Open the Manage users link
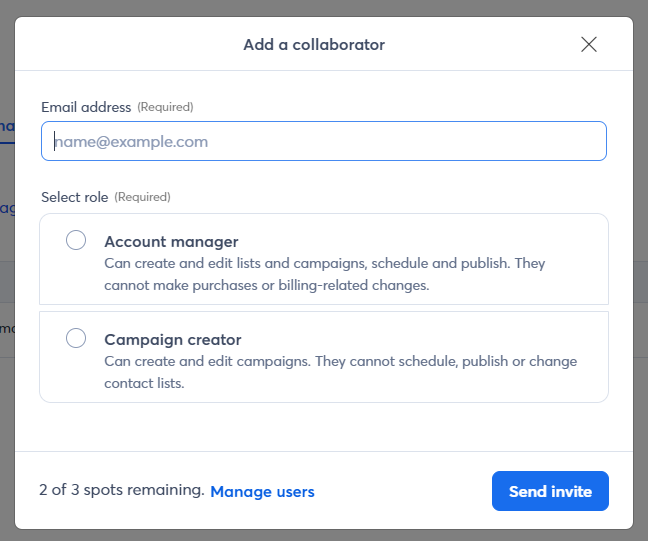Screen dimensions: 648x541 point(262,492)
